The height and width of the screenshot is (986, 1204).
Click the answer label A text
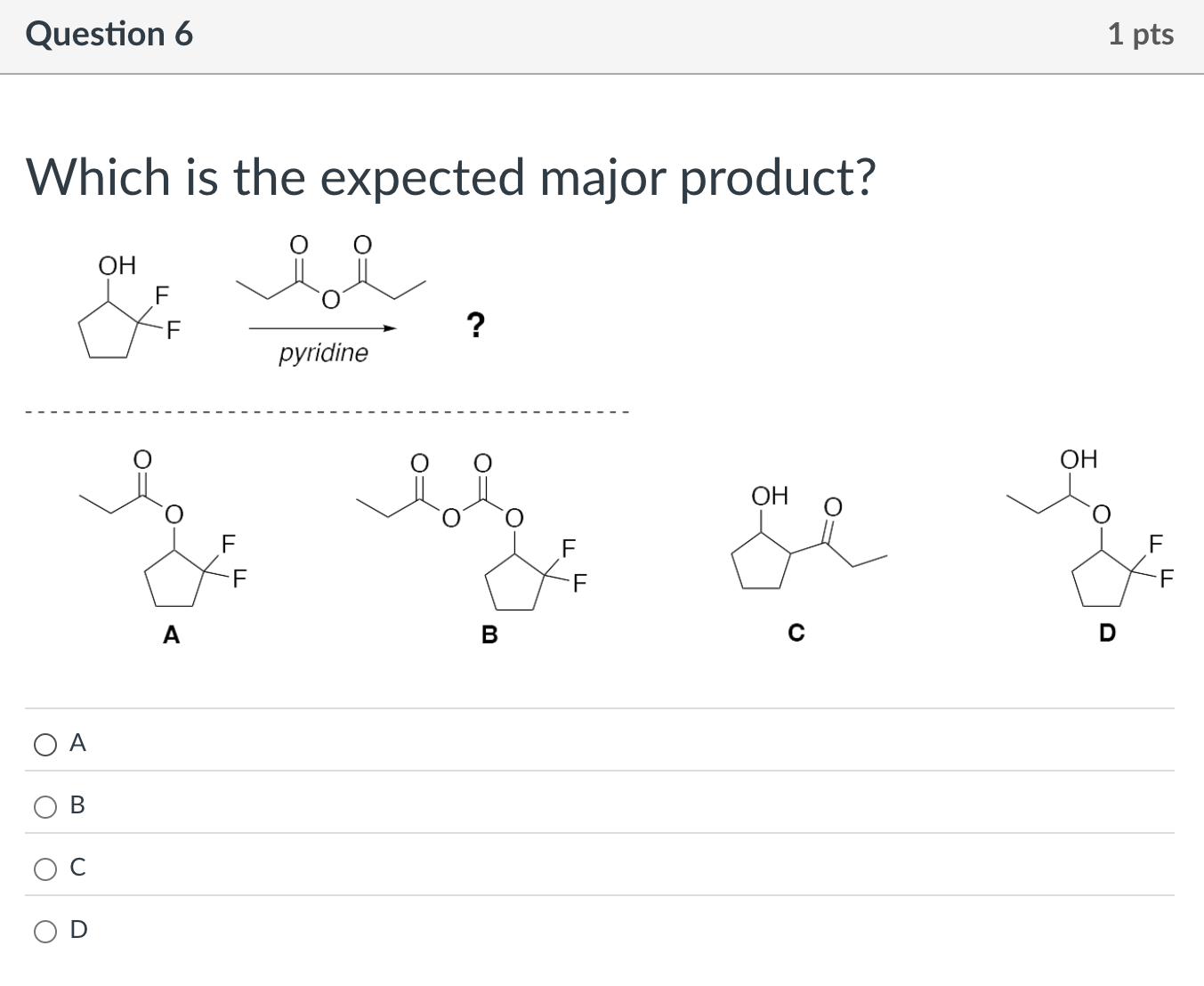pos(77,742)
